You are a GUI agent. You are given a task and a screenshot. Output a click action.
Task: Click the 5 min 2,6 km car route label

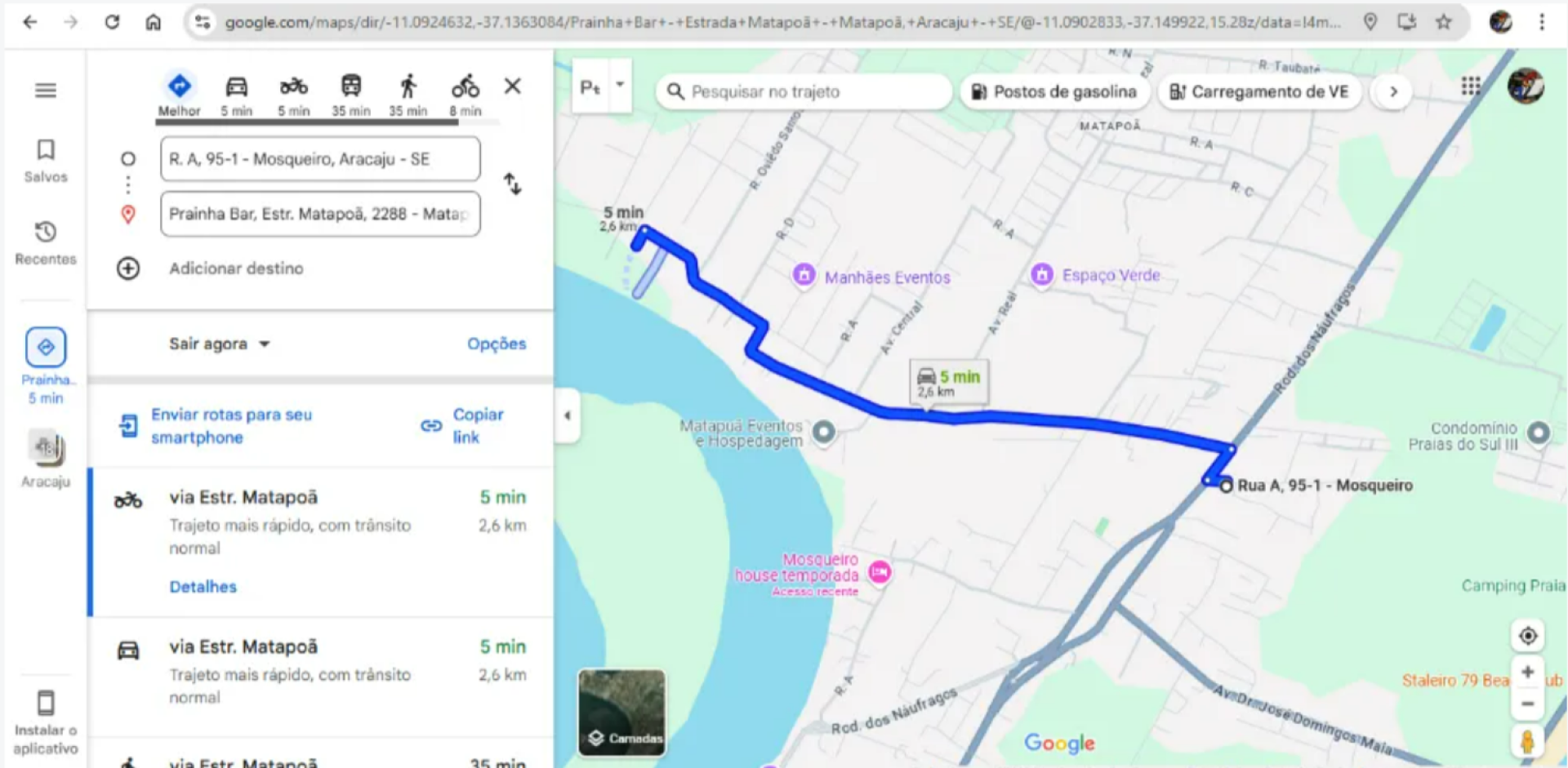949,382
